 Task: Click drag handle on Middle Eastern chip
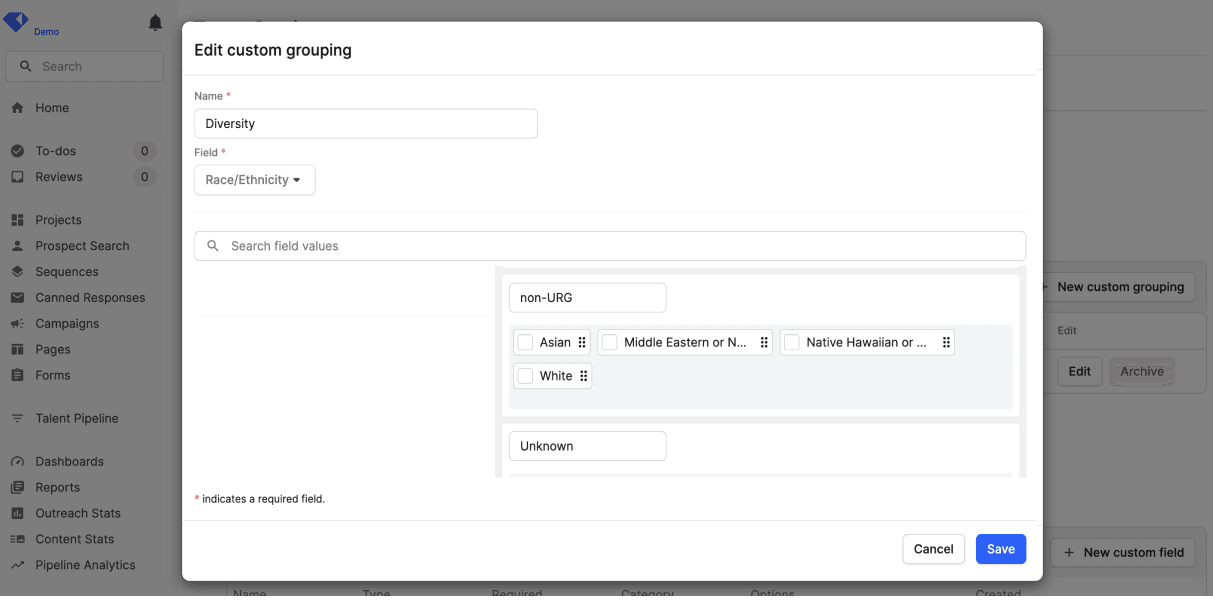tap(764, 342)
